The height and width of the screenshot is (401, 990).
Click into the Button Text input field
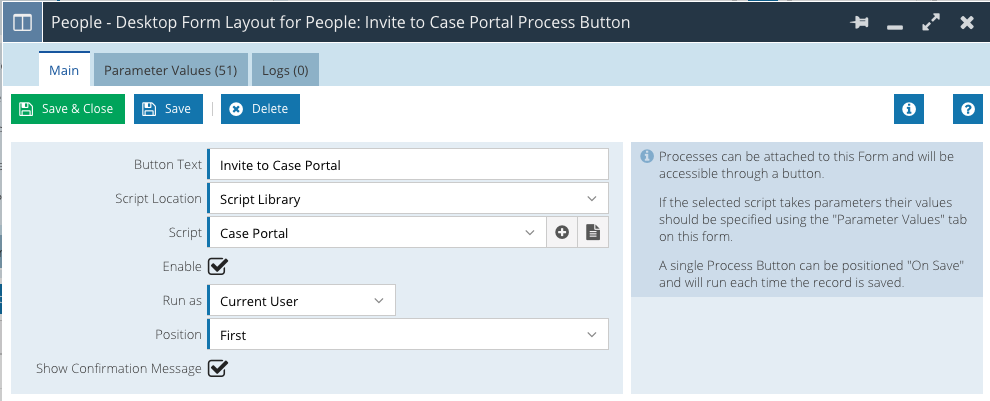(x=408, y=165)
